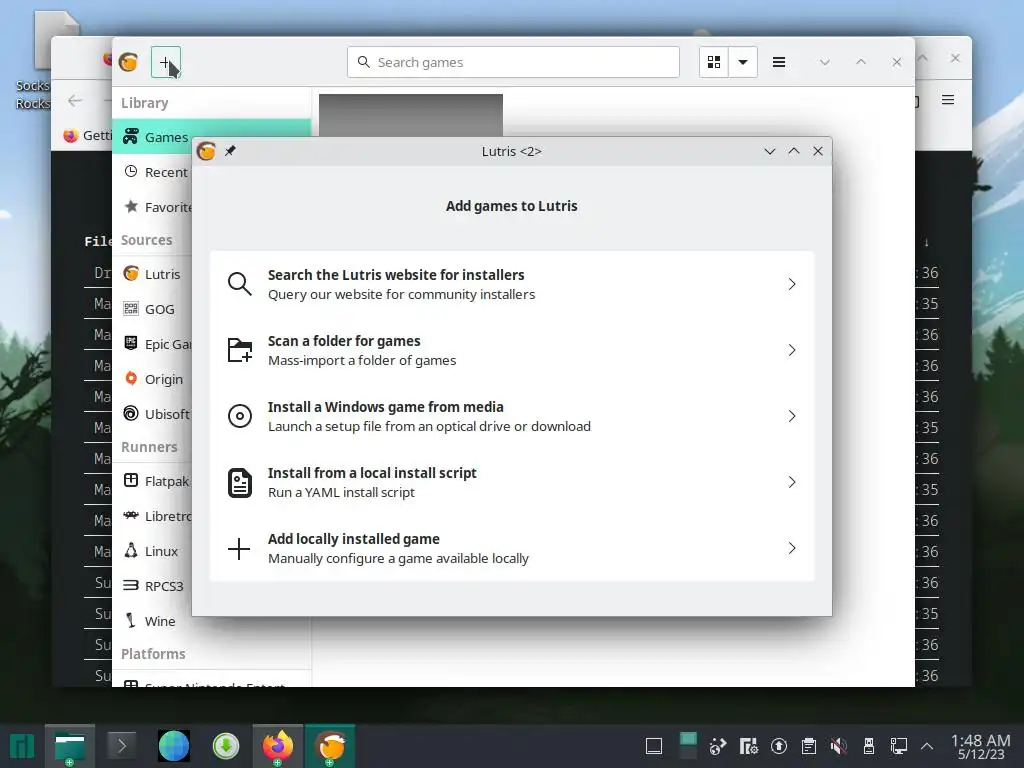Viewport: 1024px width, 768px height.
Task: Choose Install a Windows game from media
Action: click(512, 416)
